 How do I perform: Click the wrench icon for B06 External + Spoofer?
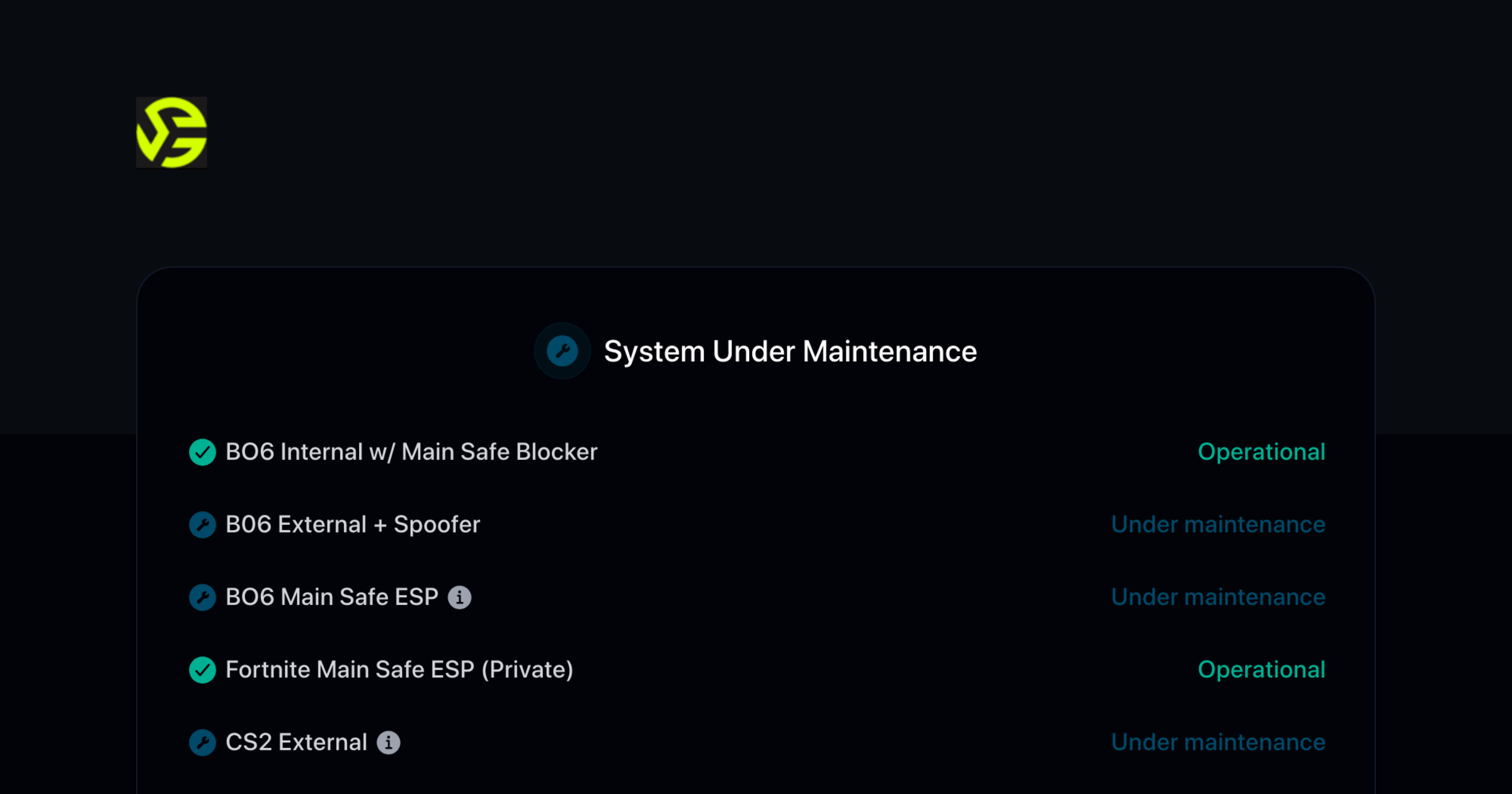[x=202, y=525]
